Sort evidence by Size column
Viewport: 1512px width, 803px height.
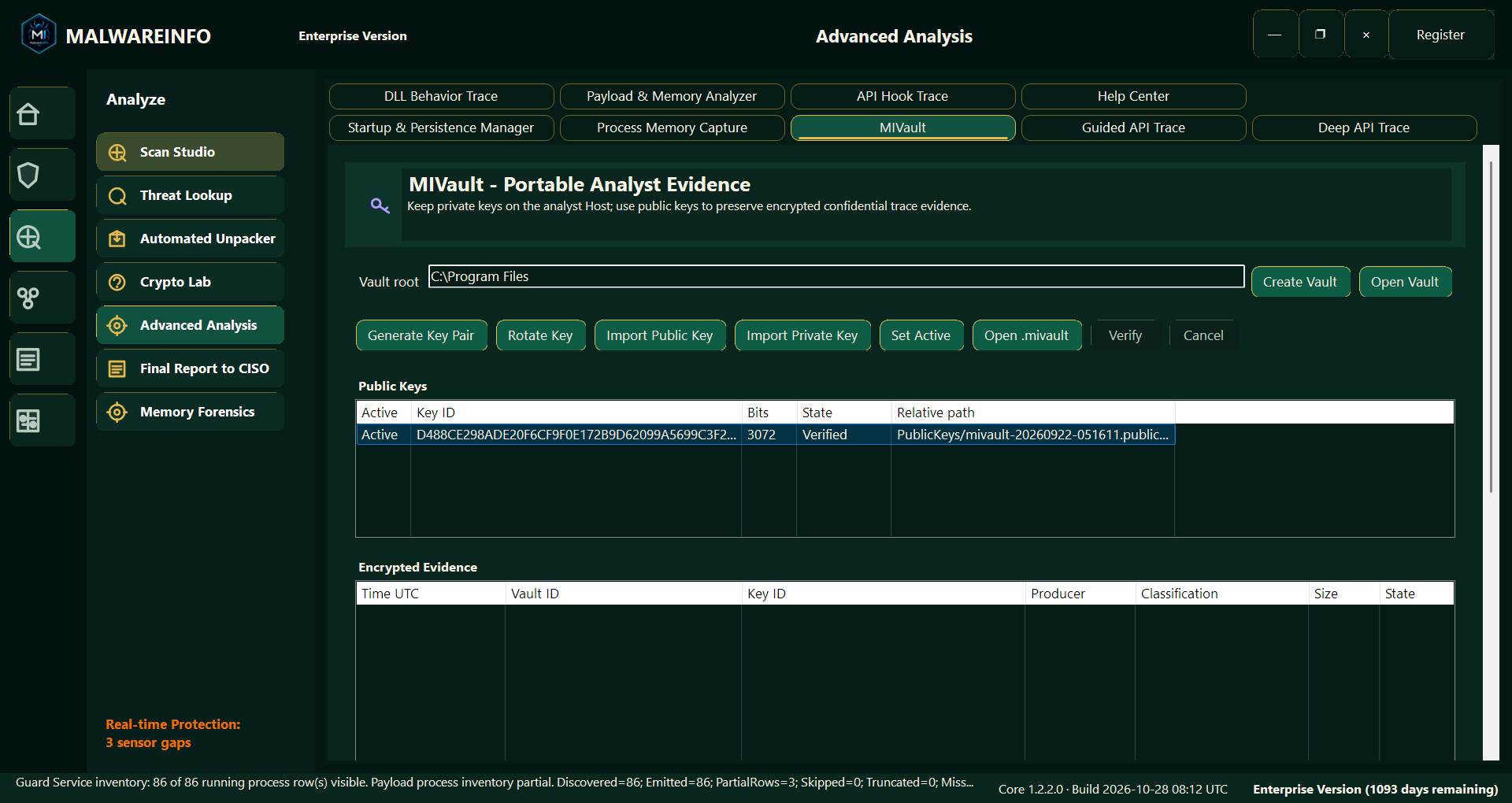click(1343, 594)
